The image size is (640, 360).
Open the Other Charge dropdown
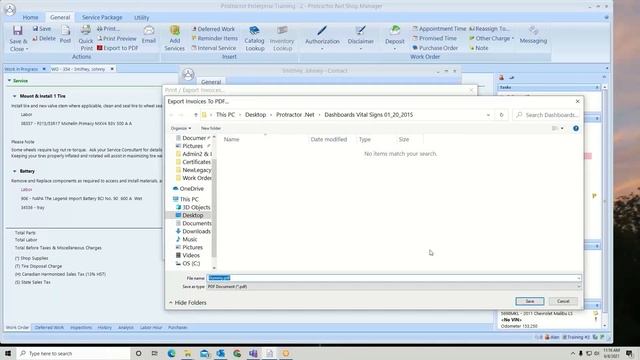coord(491,38)
